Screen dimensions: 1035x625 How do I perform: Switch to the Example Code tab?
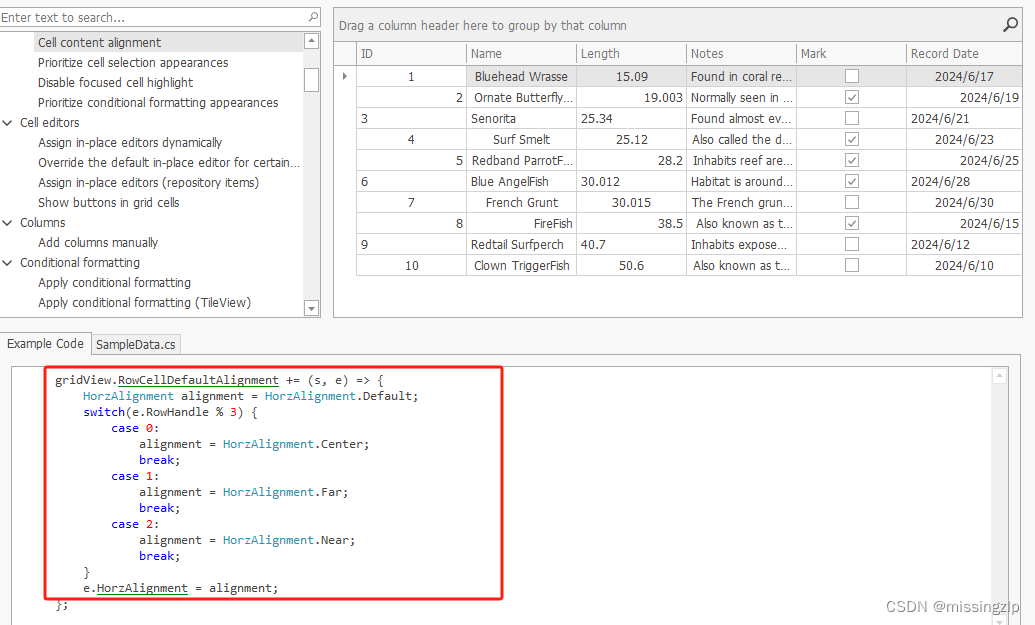tap(46, 344)
